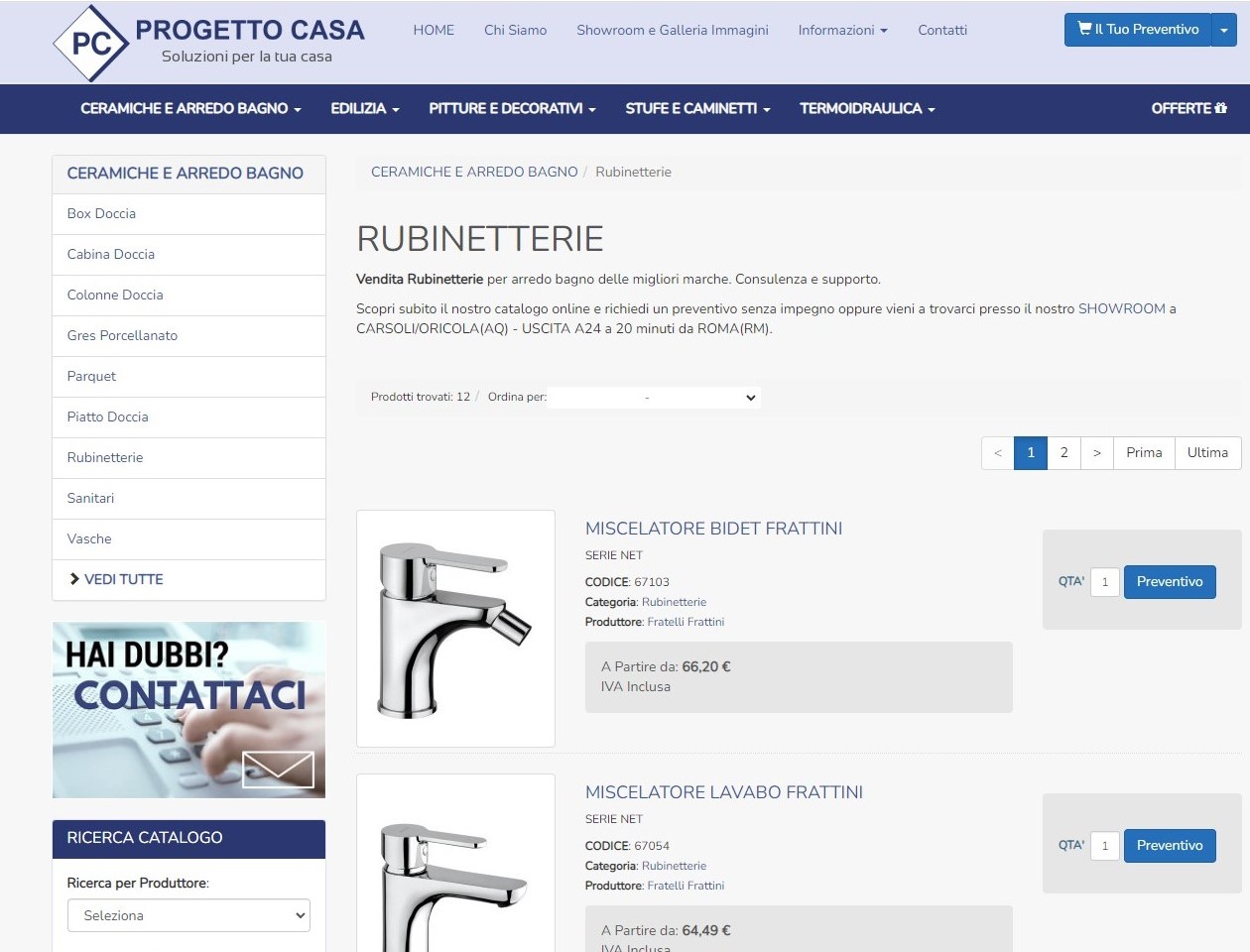Open the Miscelatore Bidet Frattini product image
The width and height of the screenshot is (1250, 952).
[x=455, y=629]
